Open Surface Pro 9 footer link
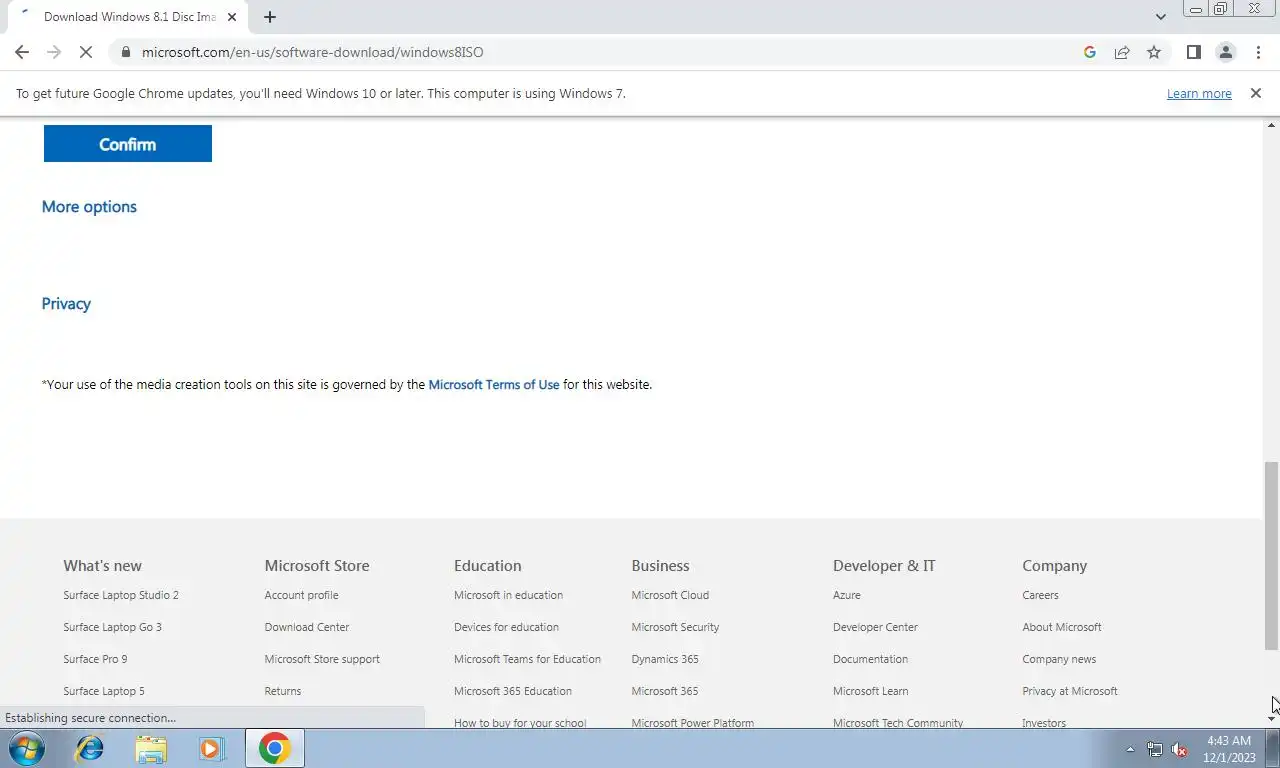The width and height of the screenshot is (1280, 768). 95,659
